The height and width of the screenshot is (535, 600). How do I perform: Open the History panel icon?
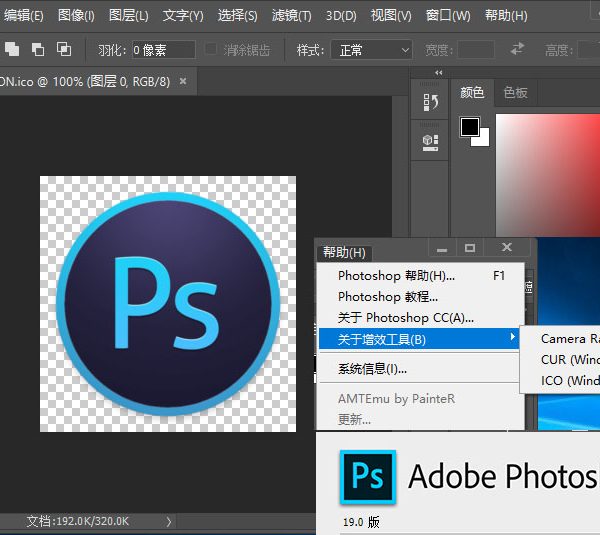click(431, 102)
